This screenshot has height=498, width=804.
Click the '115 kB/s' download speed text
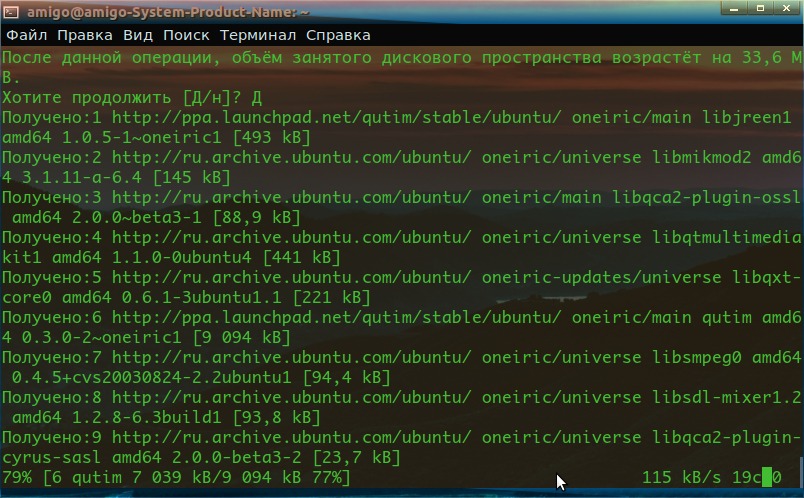681,477
